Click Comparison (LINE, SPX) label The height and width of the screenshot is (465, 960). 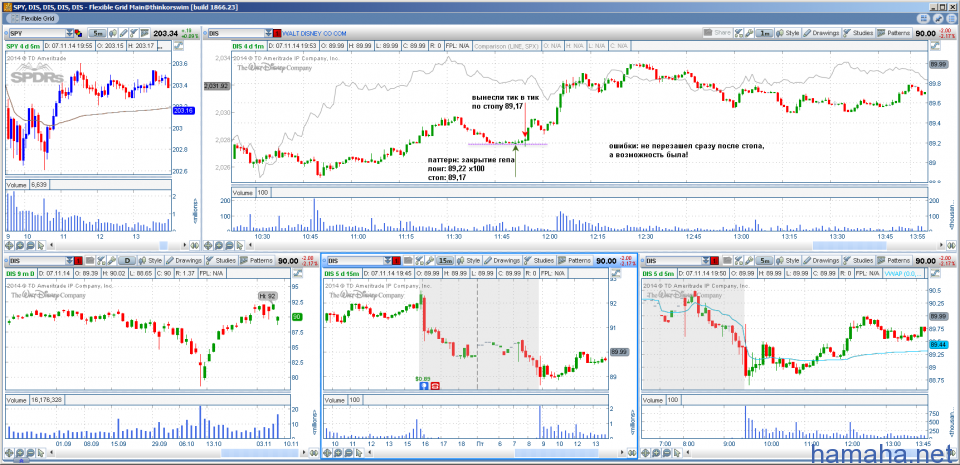coord(508,45)
